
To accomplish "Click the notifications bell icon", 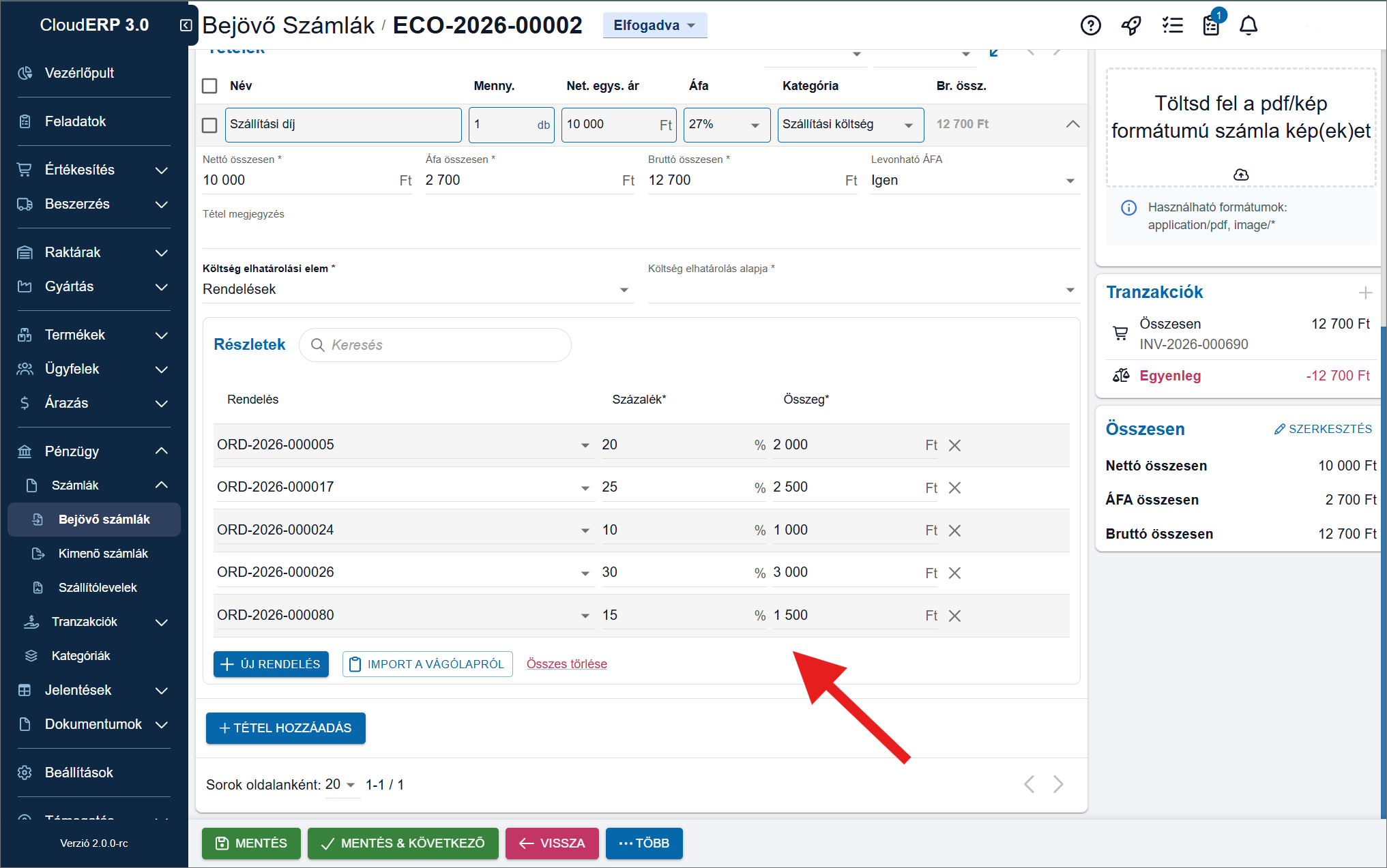I will [x=1248, y=25].
